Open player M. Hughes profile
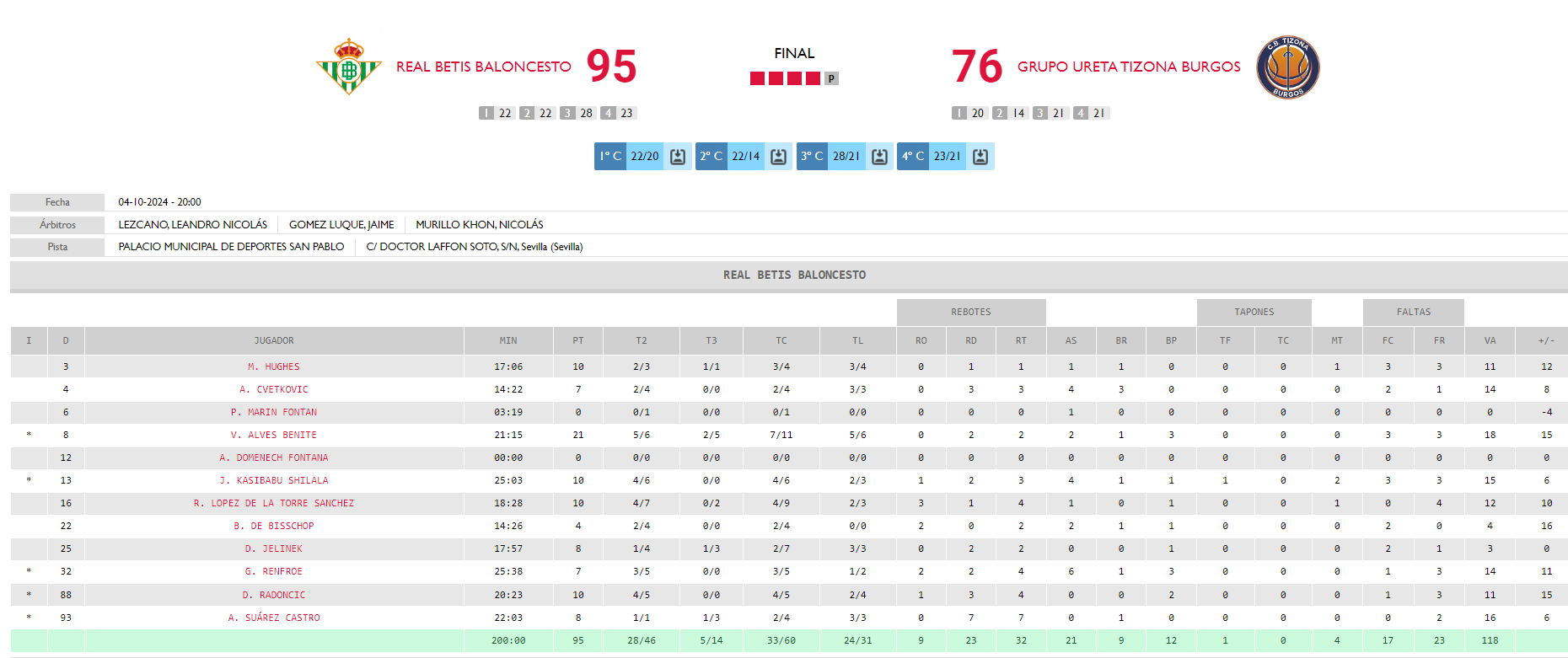 click(x=274, y=367)
